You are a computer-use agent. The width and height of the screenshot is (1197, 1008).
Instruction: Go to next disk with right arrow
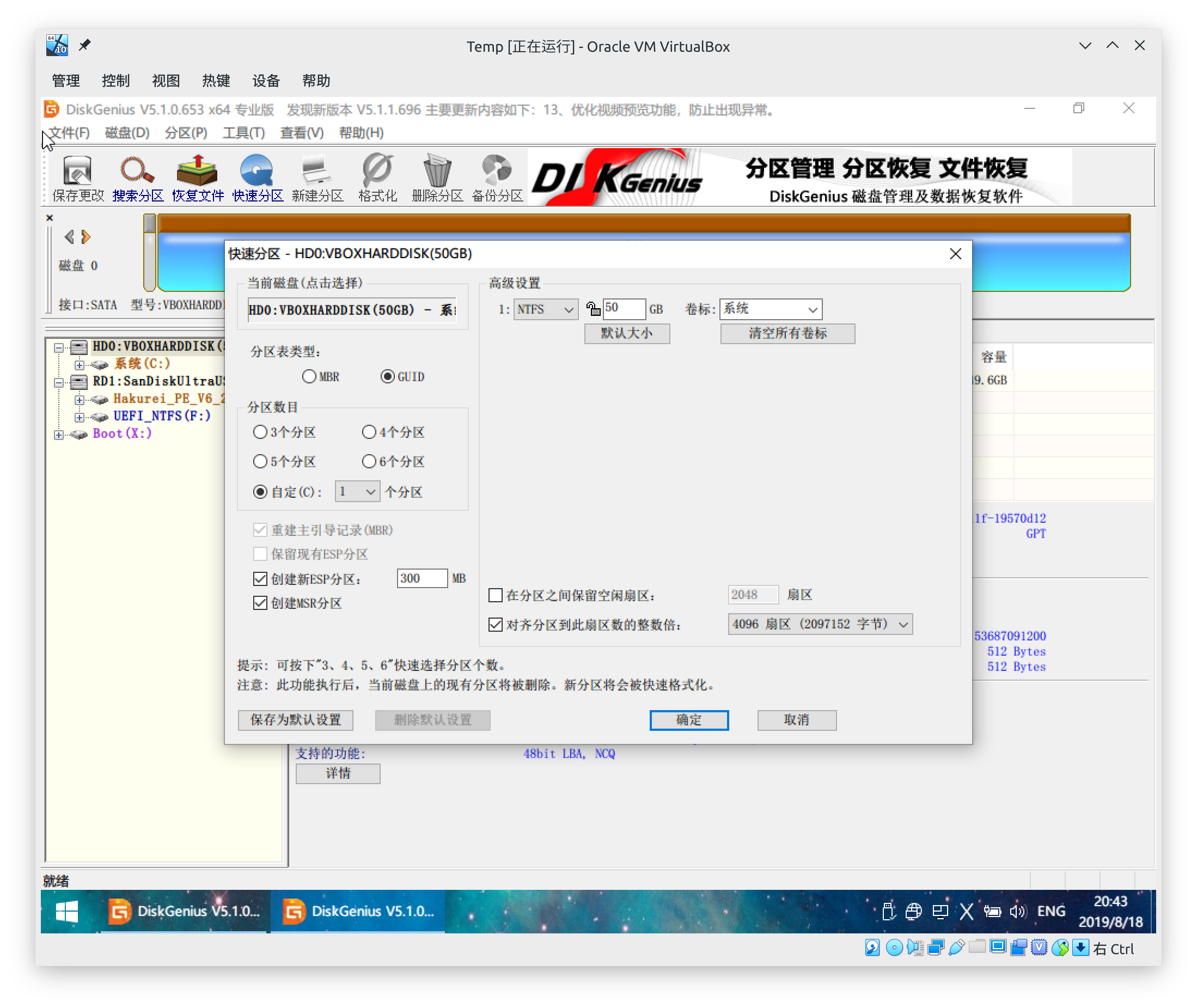pos(85,236)
